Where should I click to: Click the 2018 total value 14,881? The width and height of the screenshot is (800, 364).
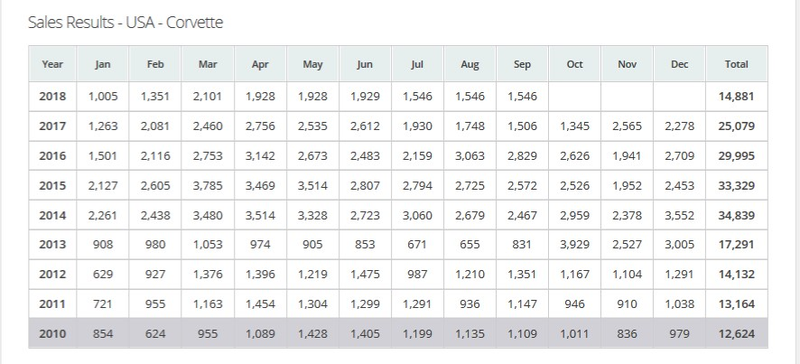736,96
